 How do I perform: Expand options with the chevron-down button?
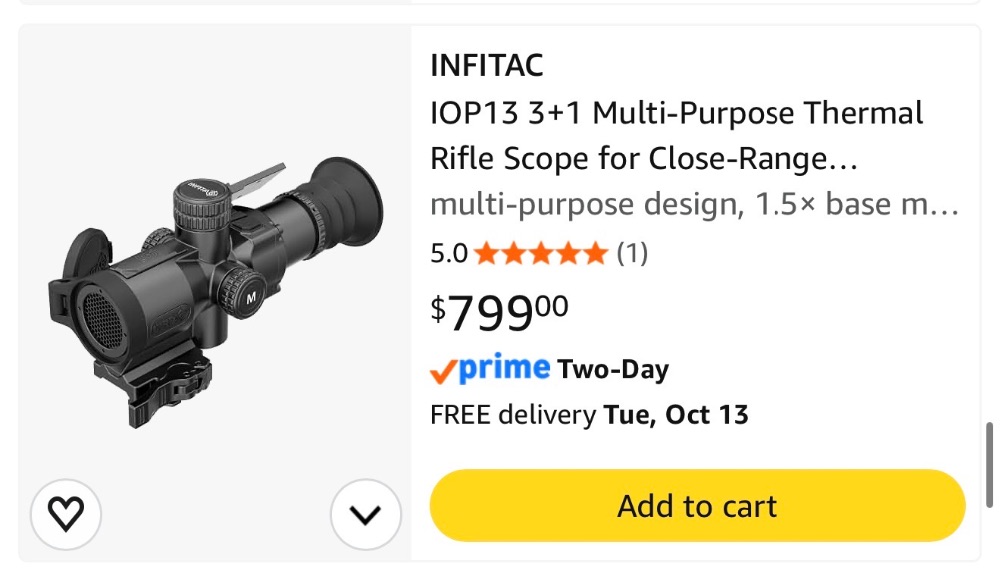click(365, 514)
